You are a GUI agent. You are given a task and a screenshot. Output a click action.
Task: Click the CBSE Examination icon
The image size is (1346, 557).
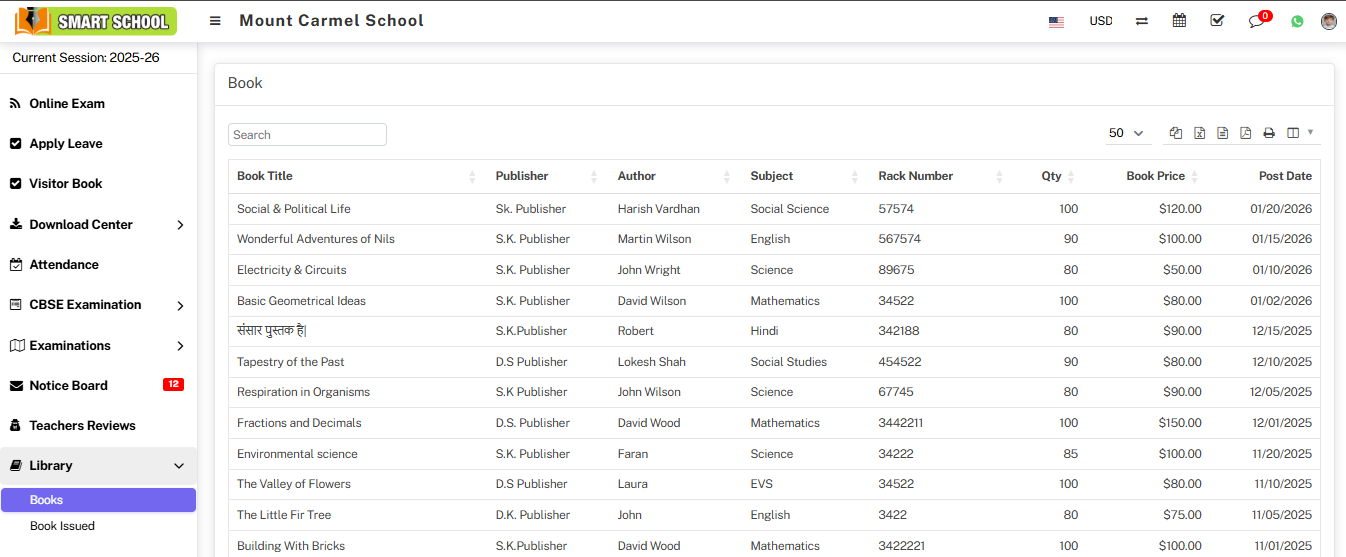(x=15, y=305)
